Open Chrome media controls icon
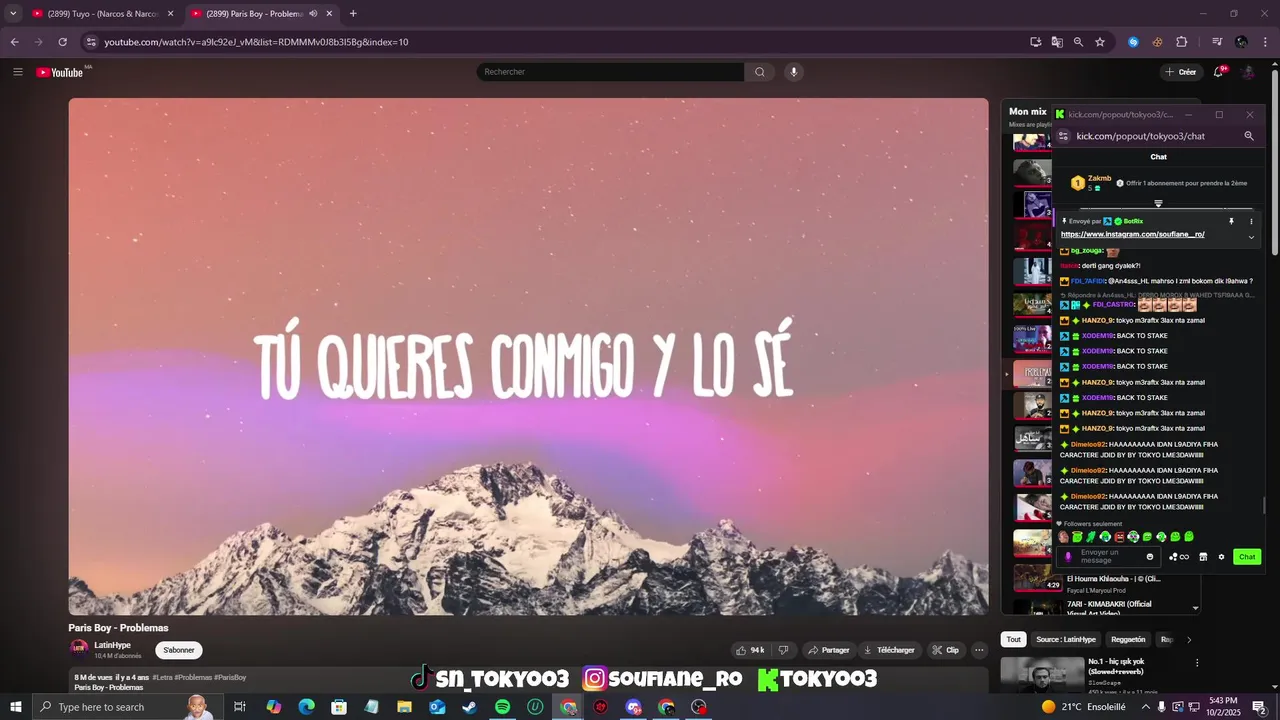Image resolution: width=1280 pixels, height=720 pixels. [1217, 42]
